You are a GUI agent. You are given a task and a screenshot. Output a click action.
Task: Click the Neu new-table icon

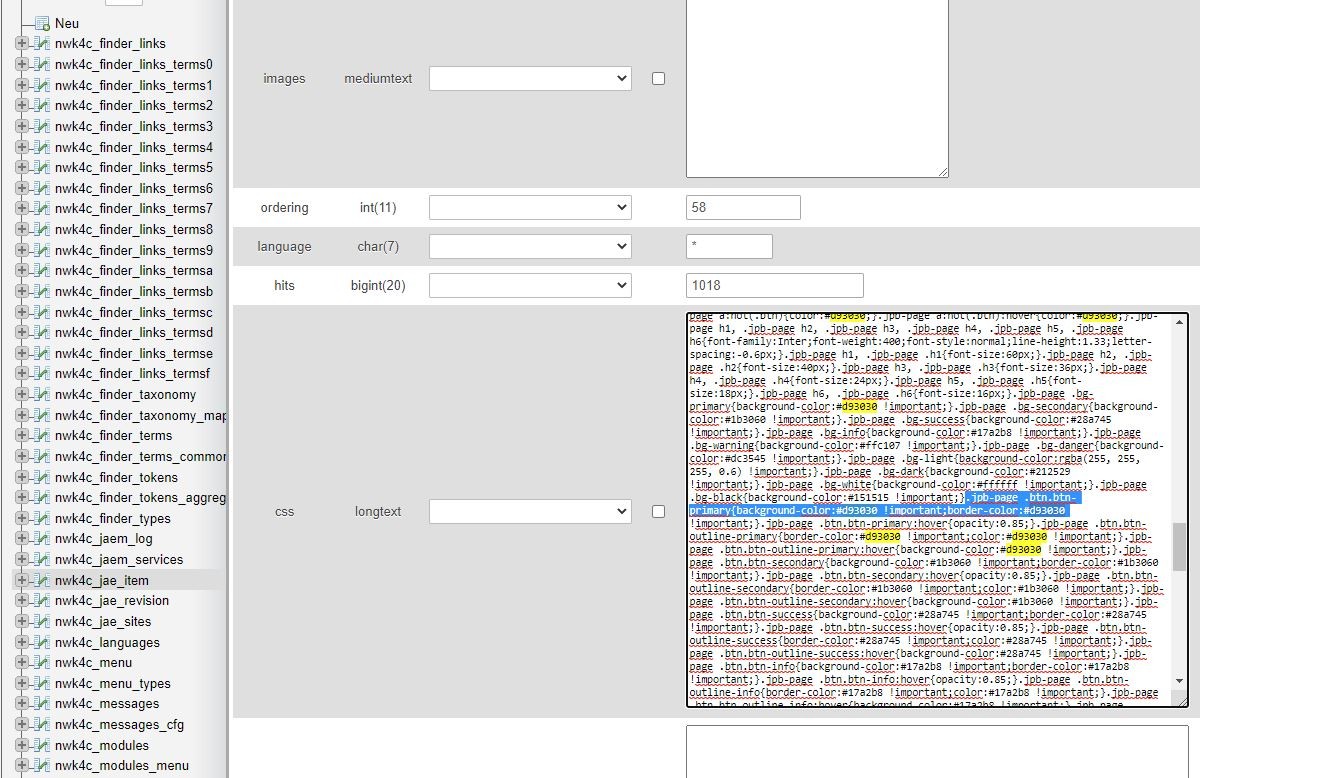(42, 23)
